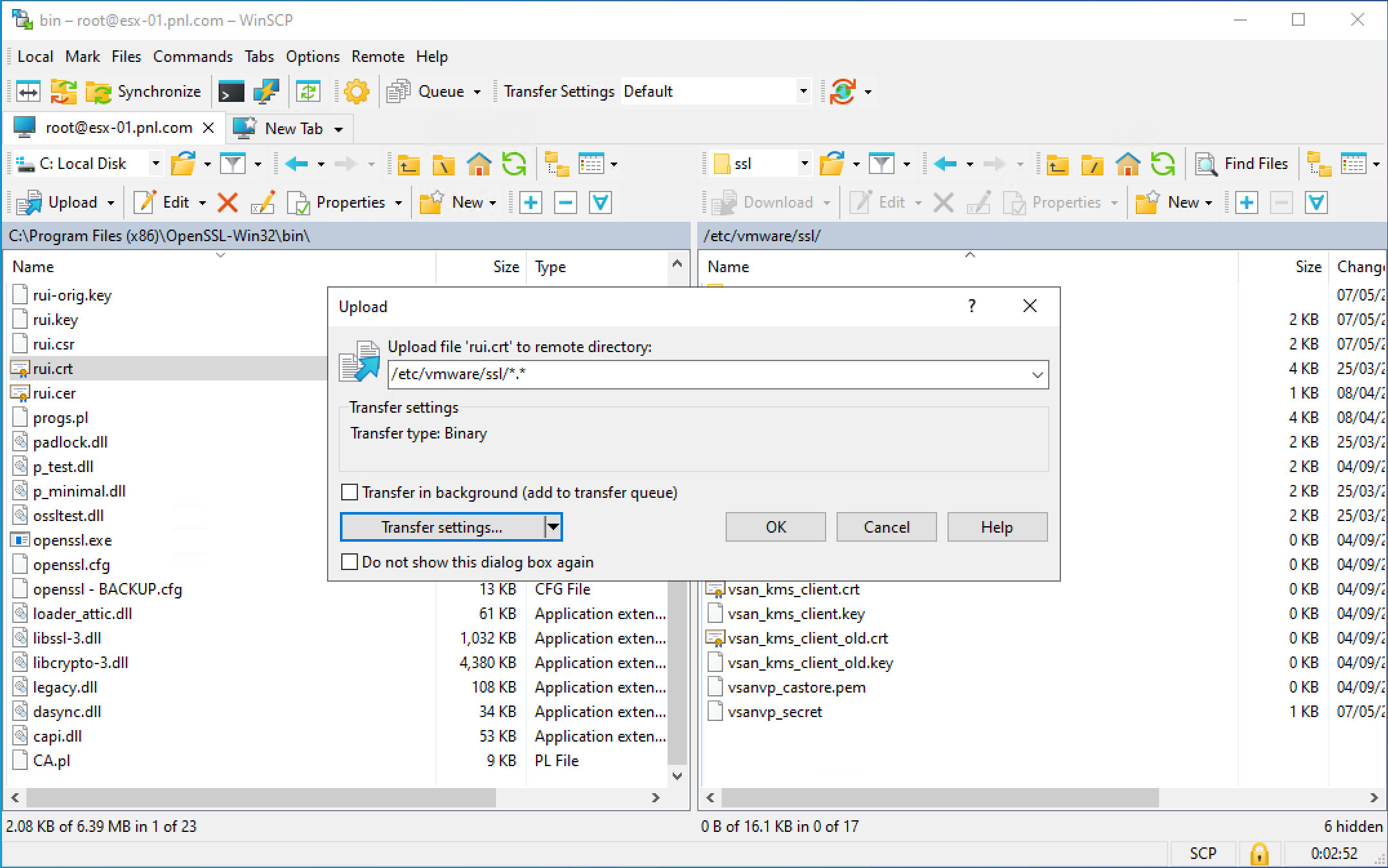
Task: Click the Synchronize button in toolbar
Action: (x=143, y=92)
